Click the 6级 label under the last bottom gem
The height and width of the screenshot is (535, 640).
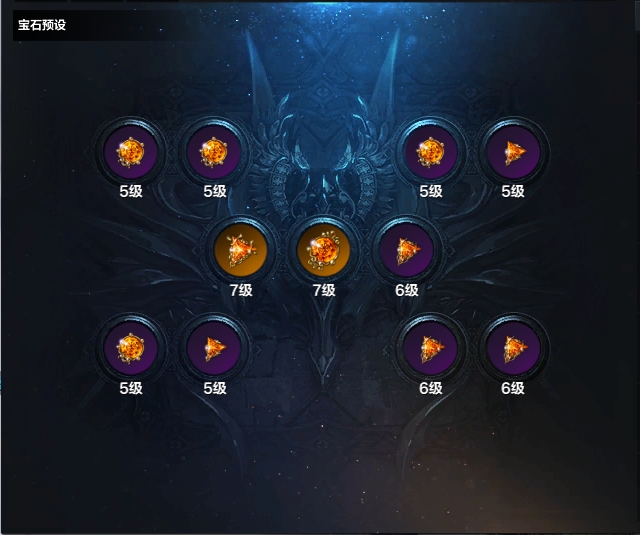point(513,388)
